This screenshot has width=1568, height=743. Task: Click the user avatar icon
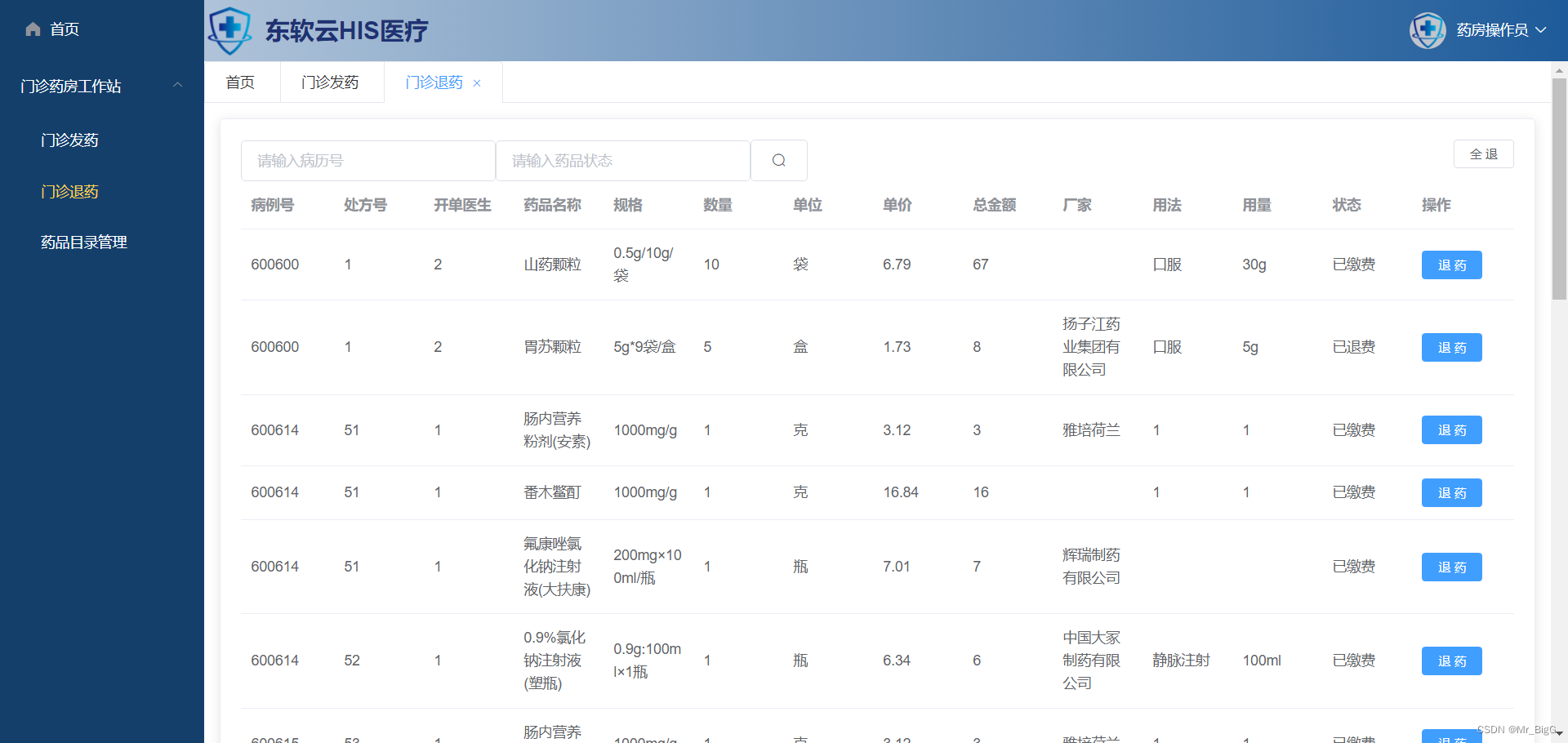point(1428,30)
